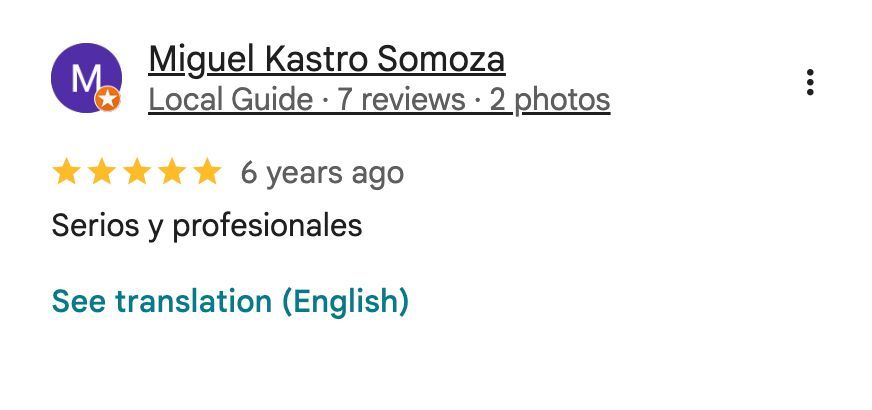Click "7 reviews" in reviewer details
This screenshot has width=872, height=410.
[401, 100]
